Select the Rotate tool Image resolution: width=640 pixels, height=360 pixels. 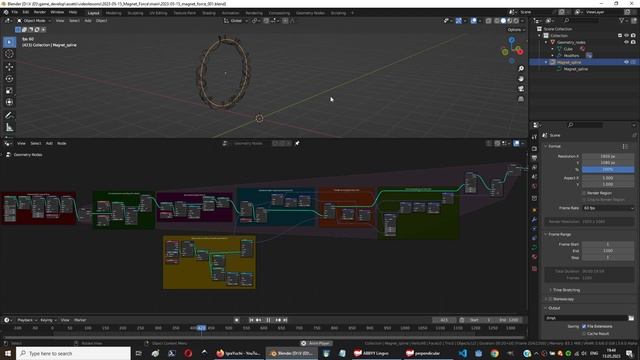pyautogui.click(x=9, y=78)
